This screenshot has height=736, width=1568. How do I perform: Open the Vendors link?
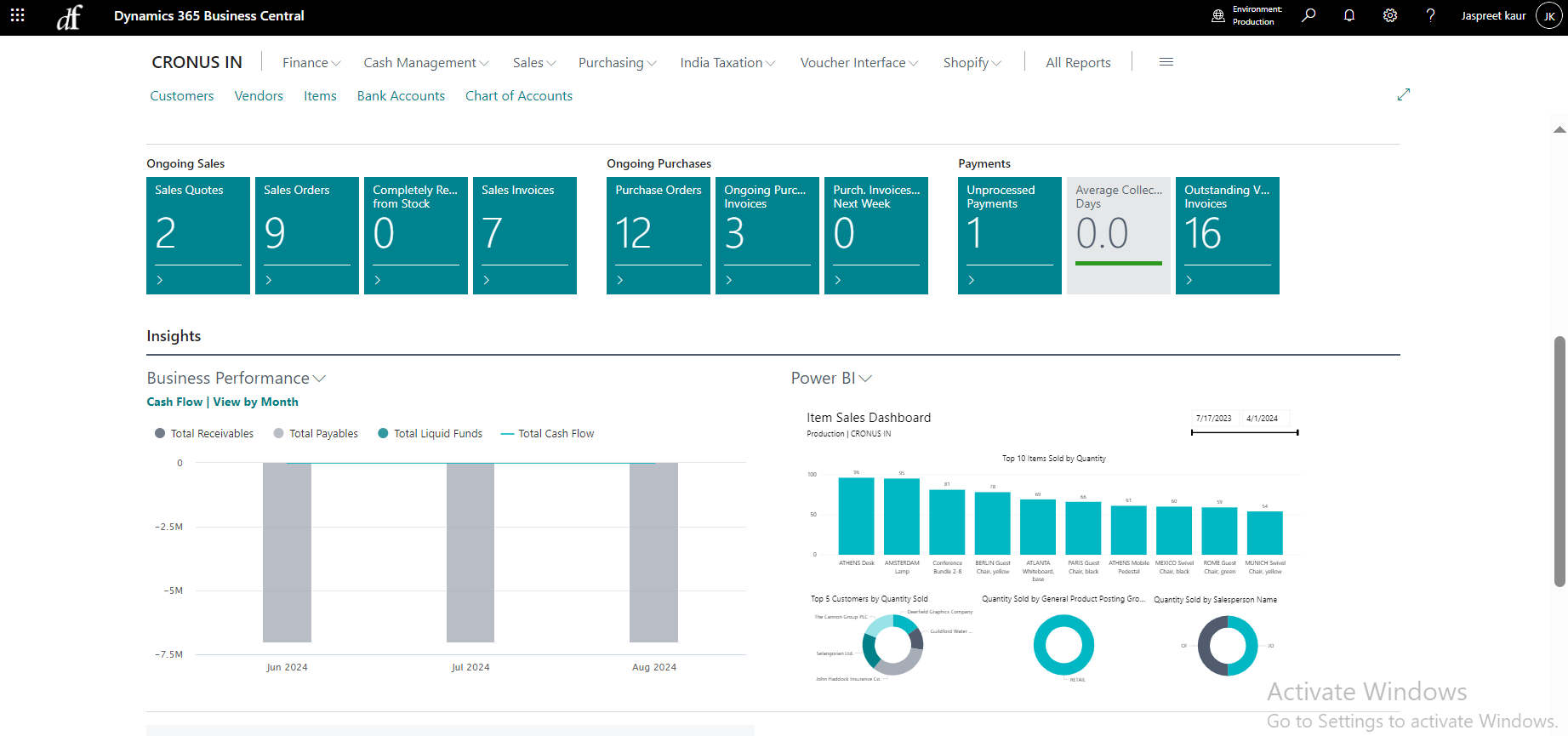pos(259,96)
